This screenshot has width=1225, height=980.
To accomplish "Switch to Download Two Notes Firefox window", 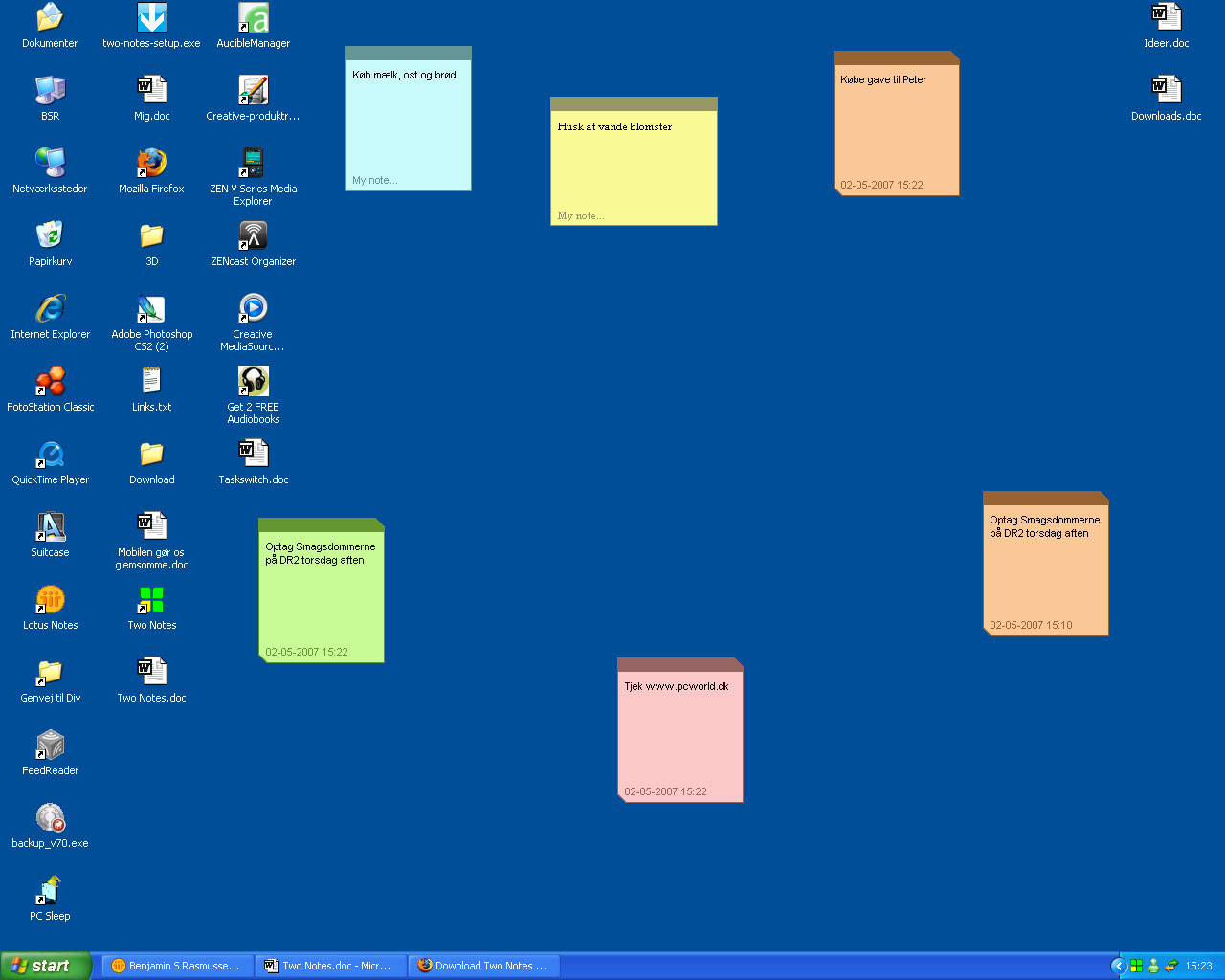I will pyautogui.click(x=484, y=966).
